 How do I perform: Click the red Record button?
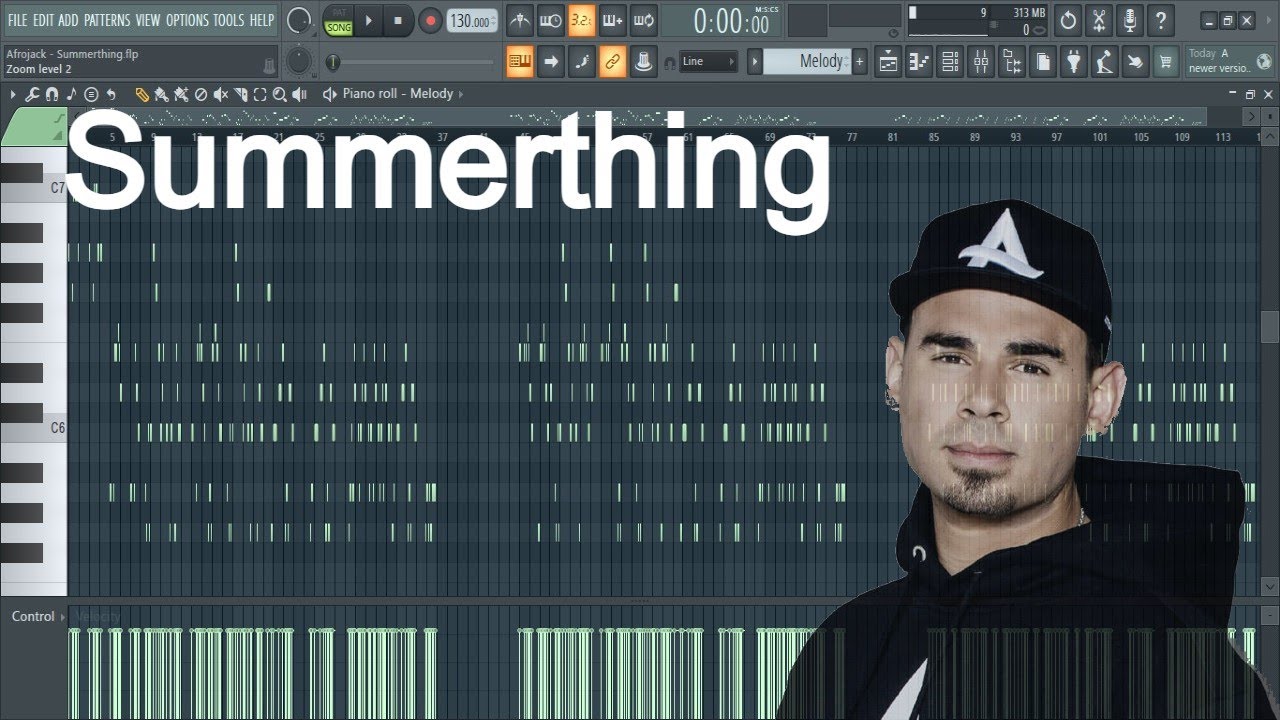(x=430, y=20)
